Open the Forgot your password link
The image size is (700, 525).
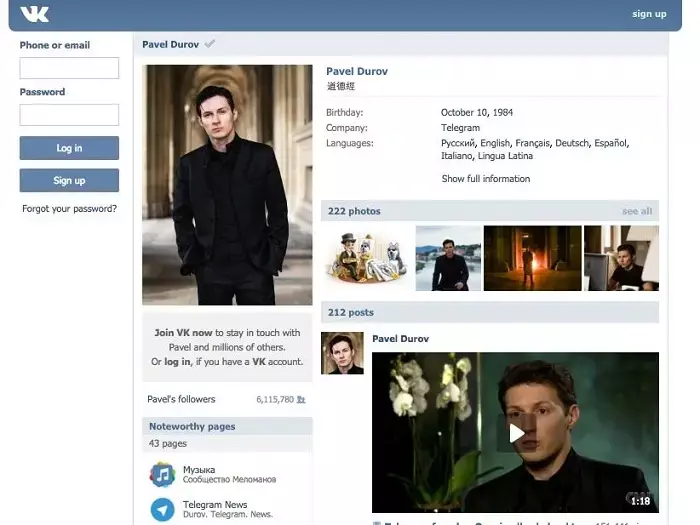(69, 209)
